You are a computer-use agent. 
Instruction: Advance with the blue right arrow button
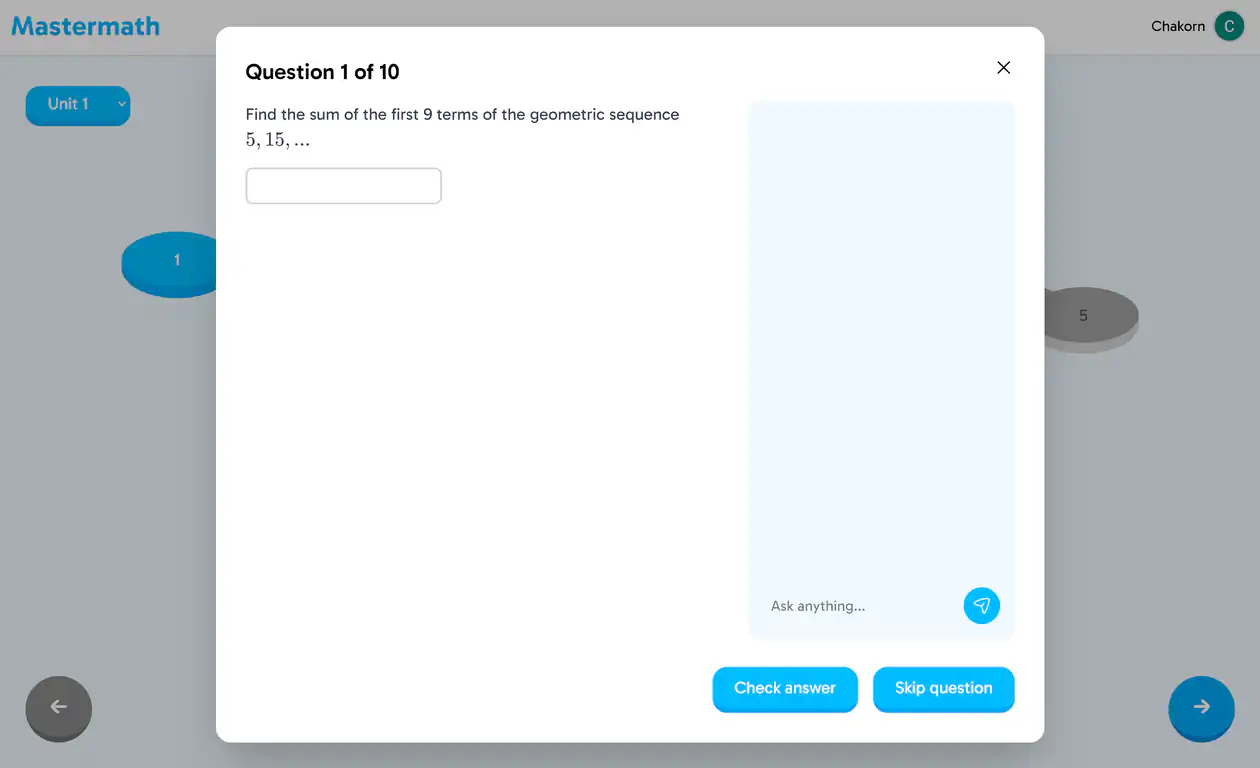[x=1200, y=707]
